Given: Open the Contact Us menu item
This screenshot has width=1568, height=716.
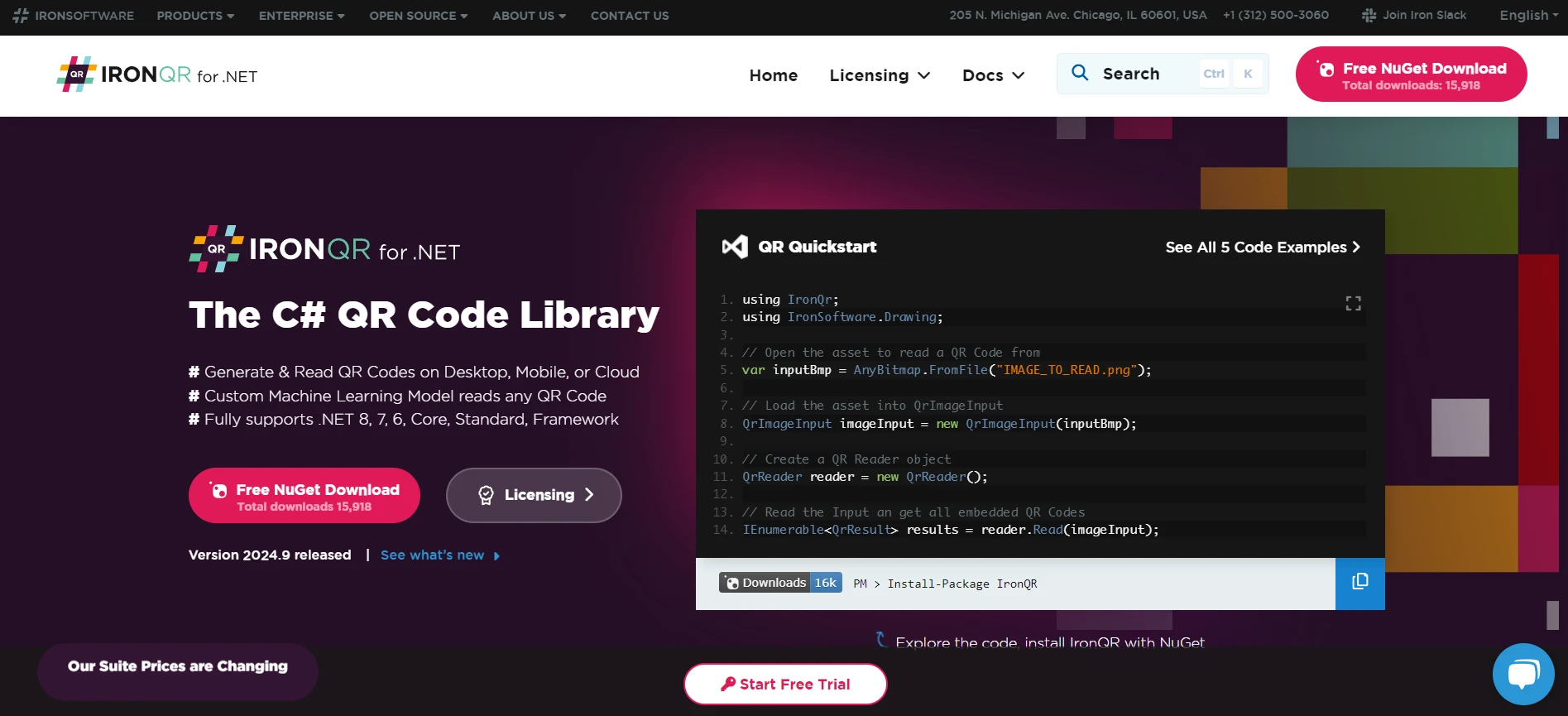Looking at the screenshot, I should [x=629, y=16].
